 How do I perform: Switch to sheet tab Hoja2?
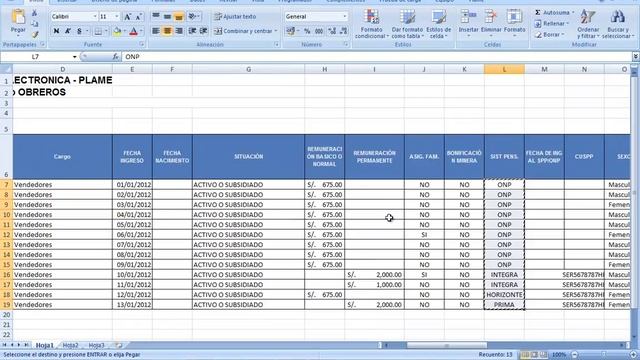pos(70,345)
